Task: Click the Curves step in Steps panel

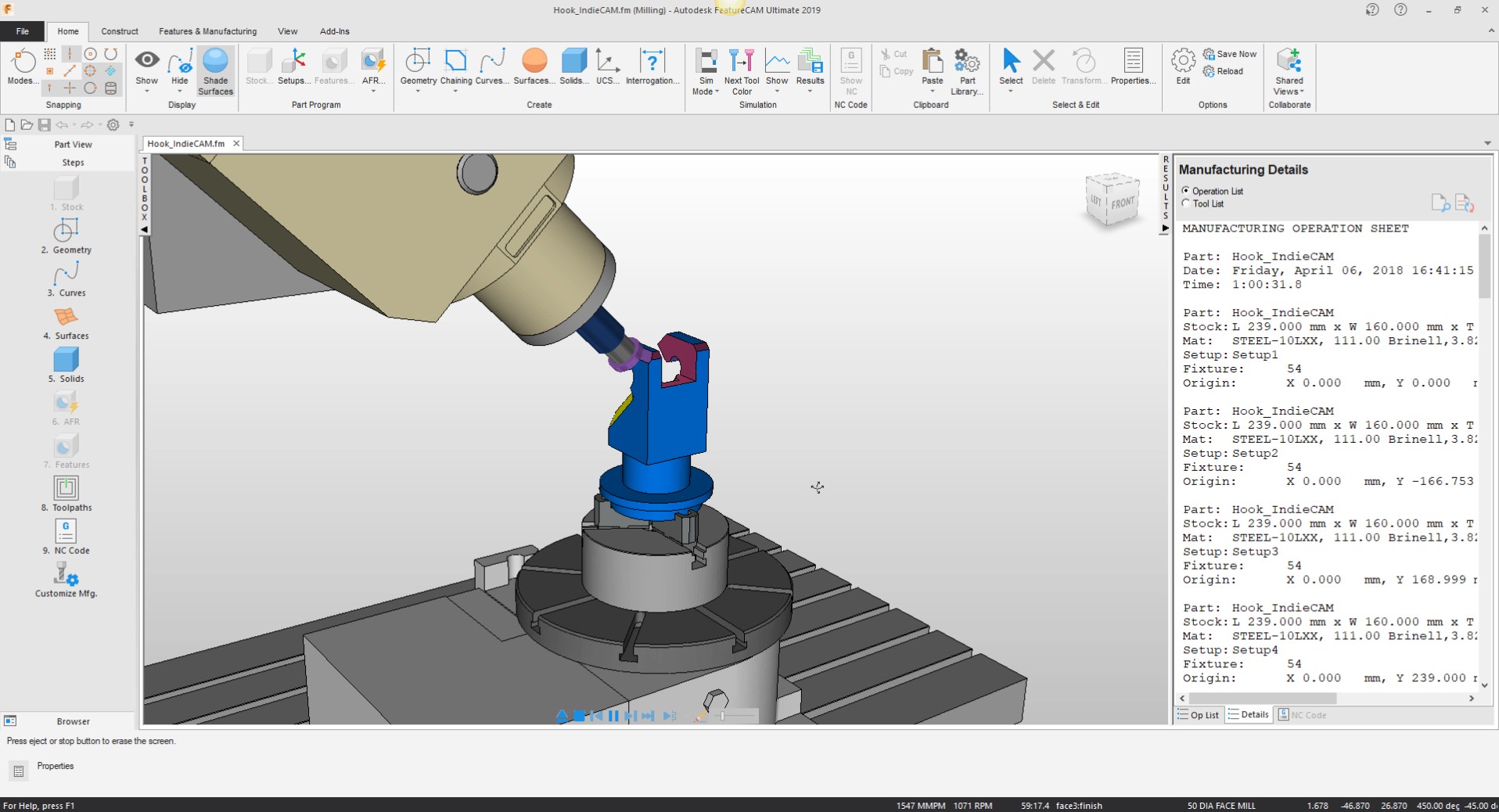Action: coord(67,279)
